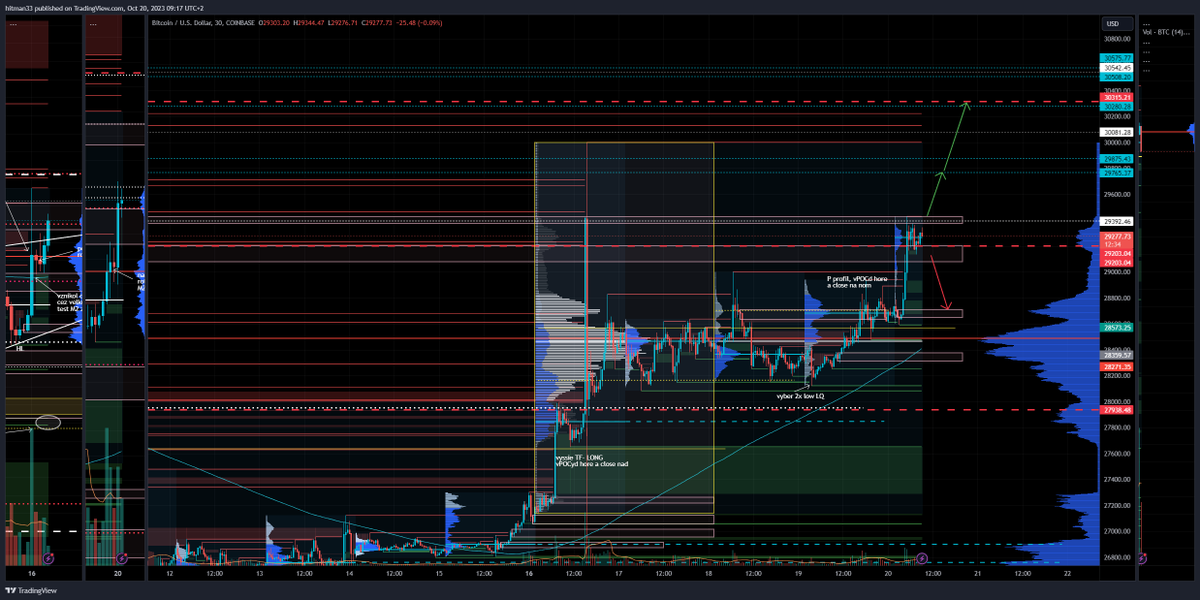The height and width of the screenshot is (600, 1200).
Task: Select the 29392.46 white price label
Action: tap(1115, 221)
